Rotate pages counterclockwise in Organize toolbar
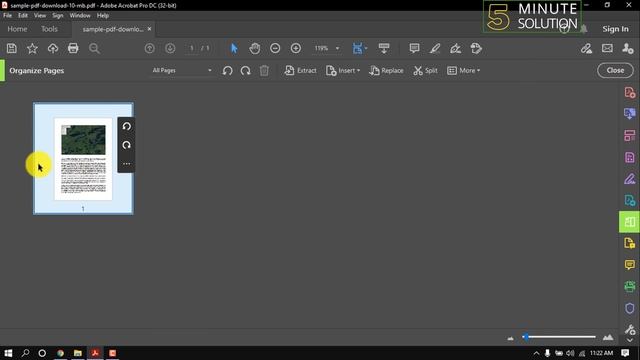The image size is (640, 360). point(227,71)
